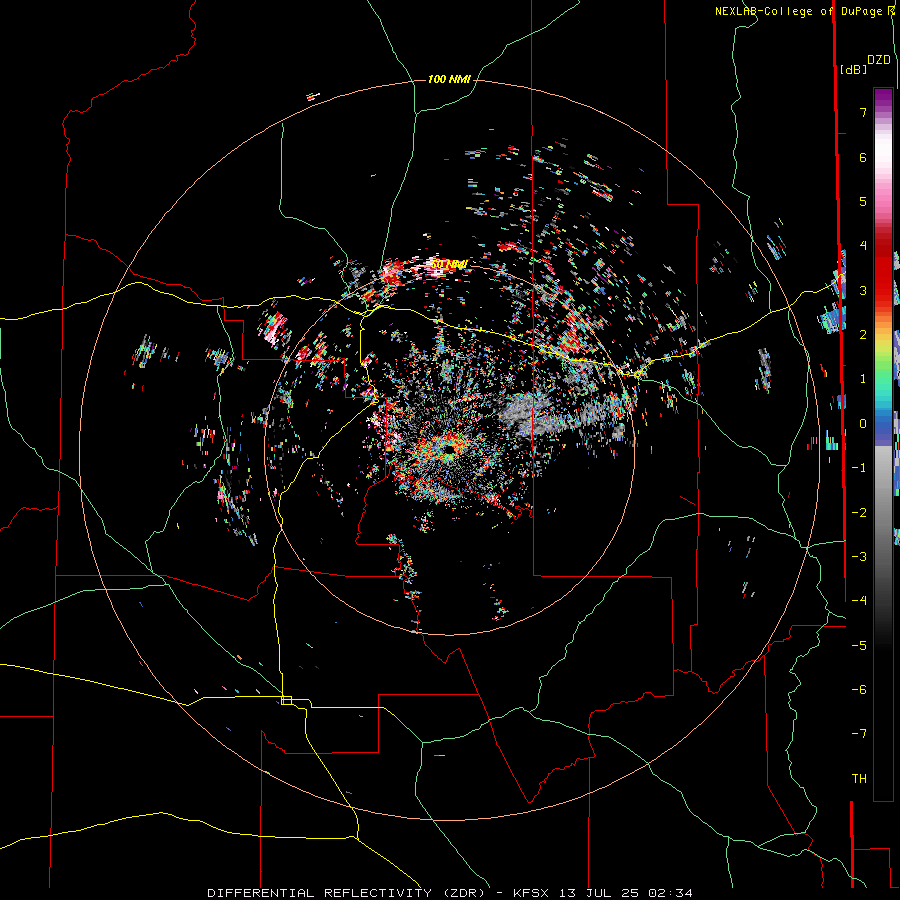Click the "[dB]" unit label

coord(854,70)
